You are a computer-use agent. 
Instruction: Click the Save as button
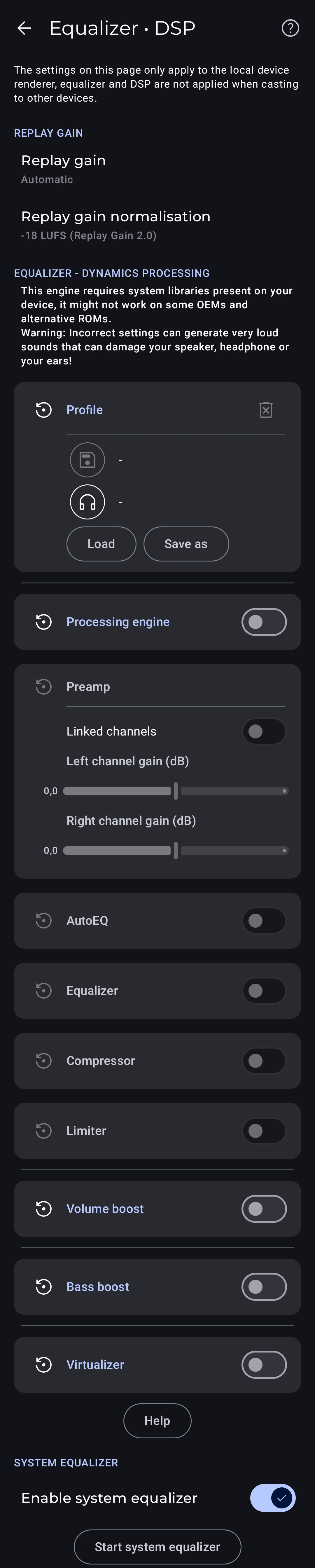[186, 544]
